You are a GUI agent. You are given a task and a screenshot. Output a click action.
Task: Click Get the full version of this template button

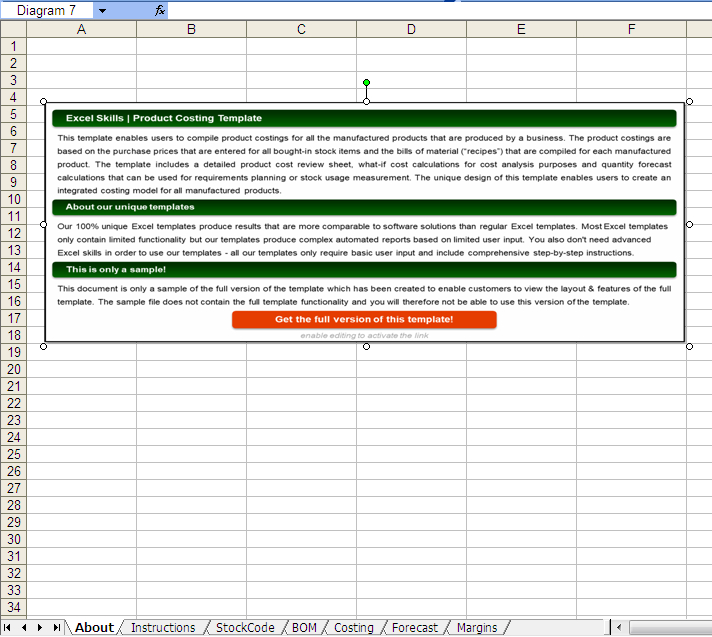click(364, 319)
